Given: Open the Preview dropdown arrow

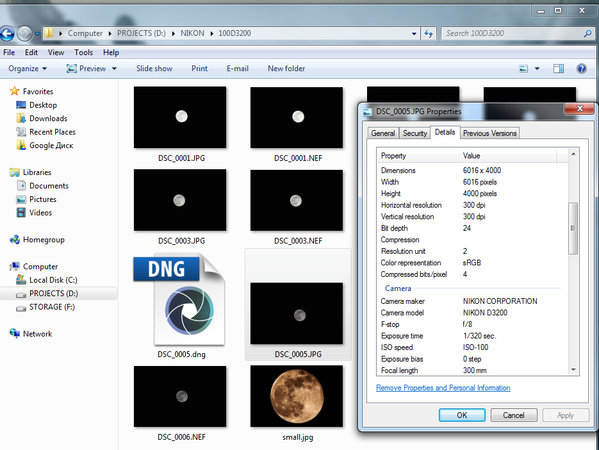Looking at the screenshot, I should click(114, 69).
